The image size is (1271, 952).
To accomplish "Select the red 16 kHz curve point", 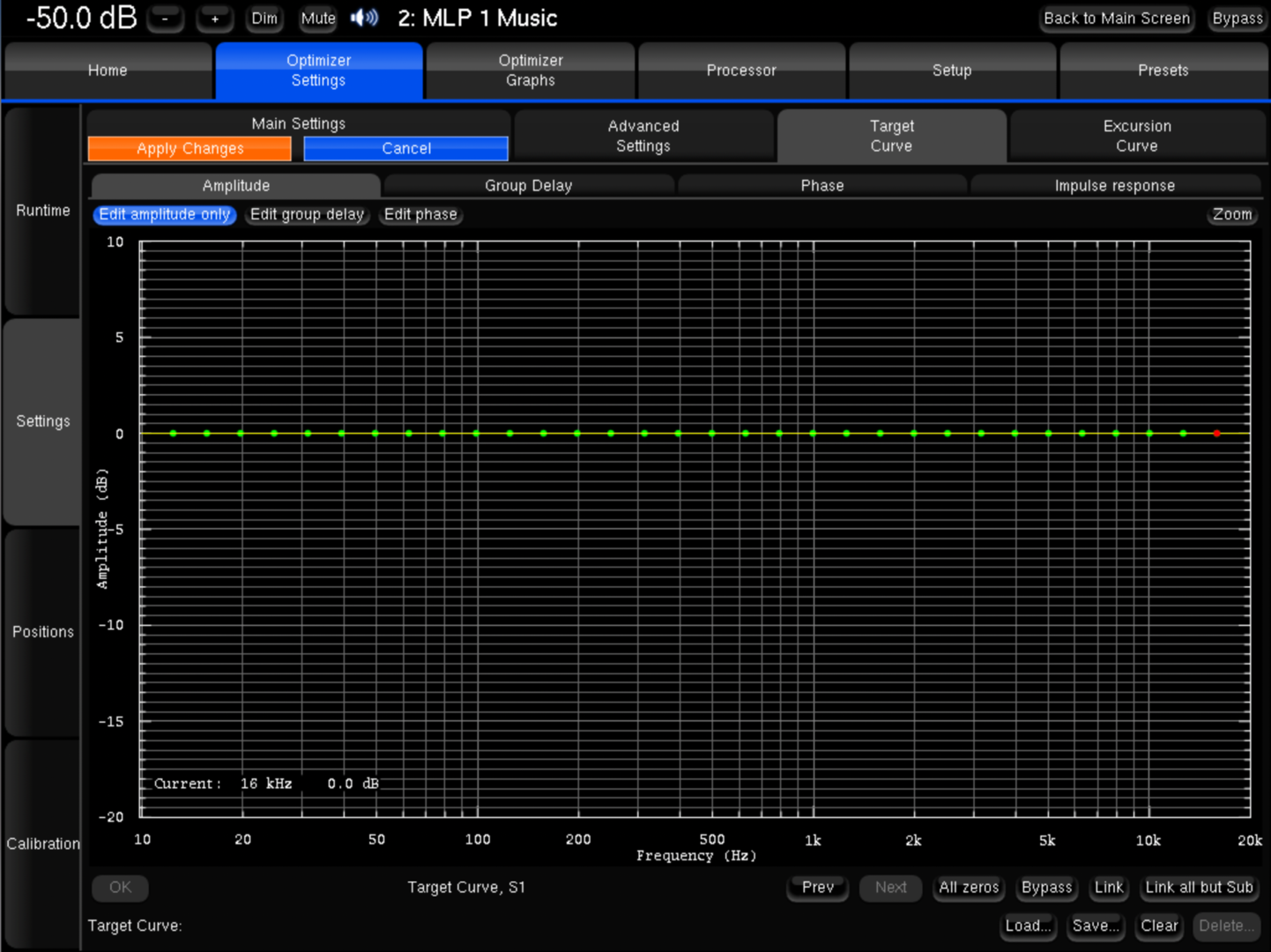I will point(1216,433).
